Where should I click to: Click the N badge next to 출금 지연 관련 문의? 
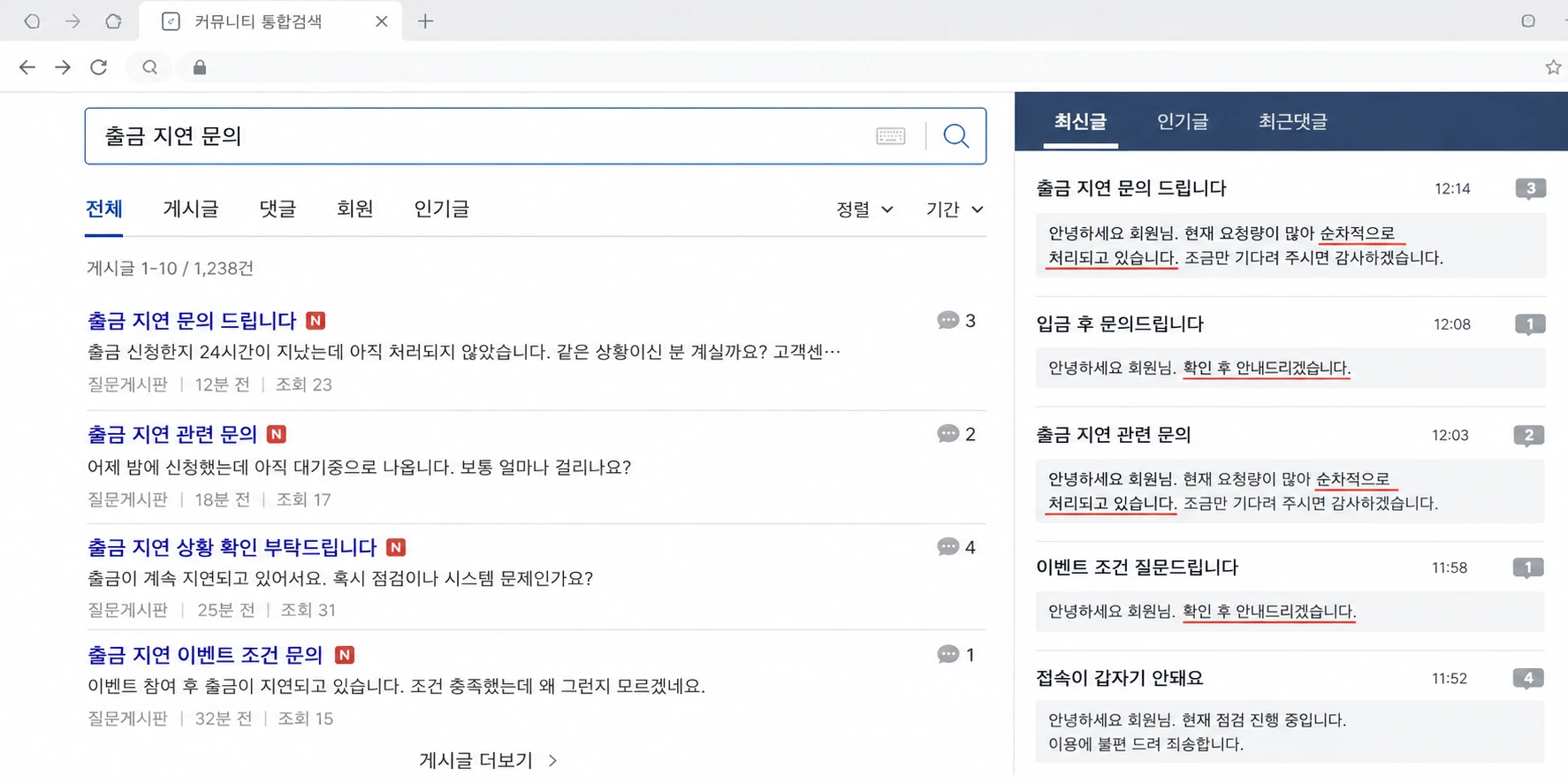(x=277, y=434)
